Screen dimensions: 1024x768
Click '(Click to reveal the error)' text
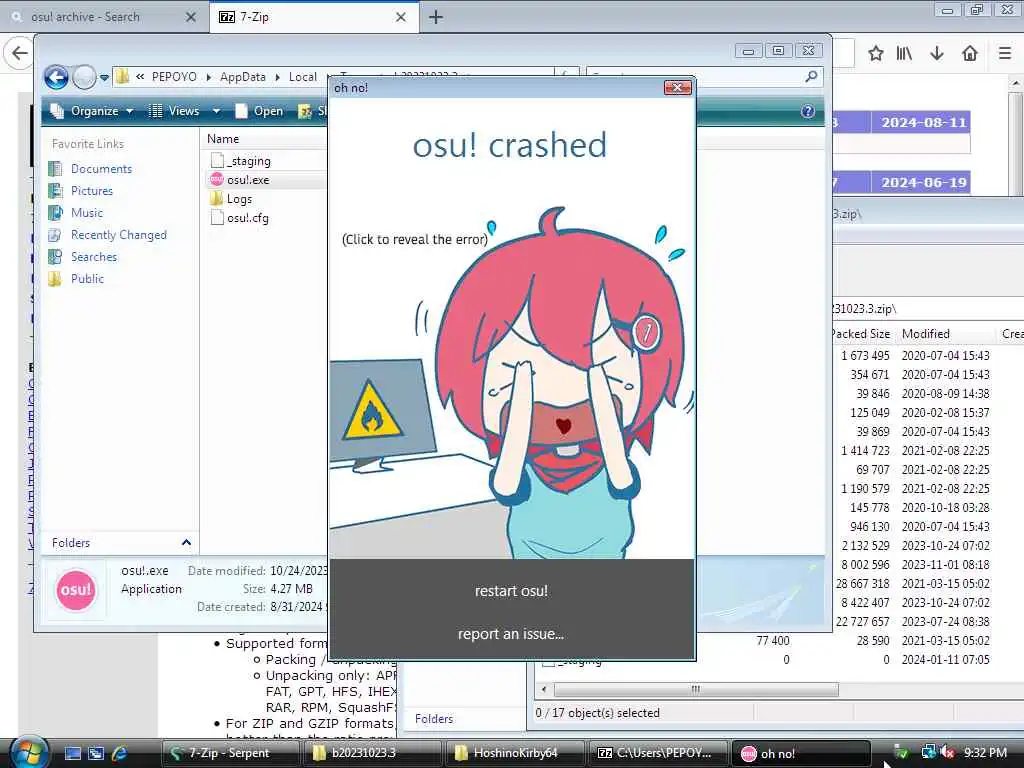(x=415, y=240)
